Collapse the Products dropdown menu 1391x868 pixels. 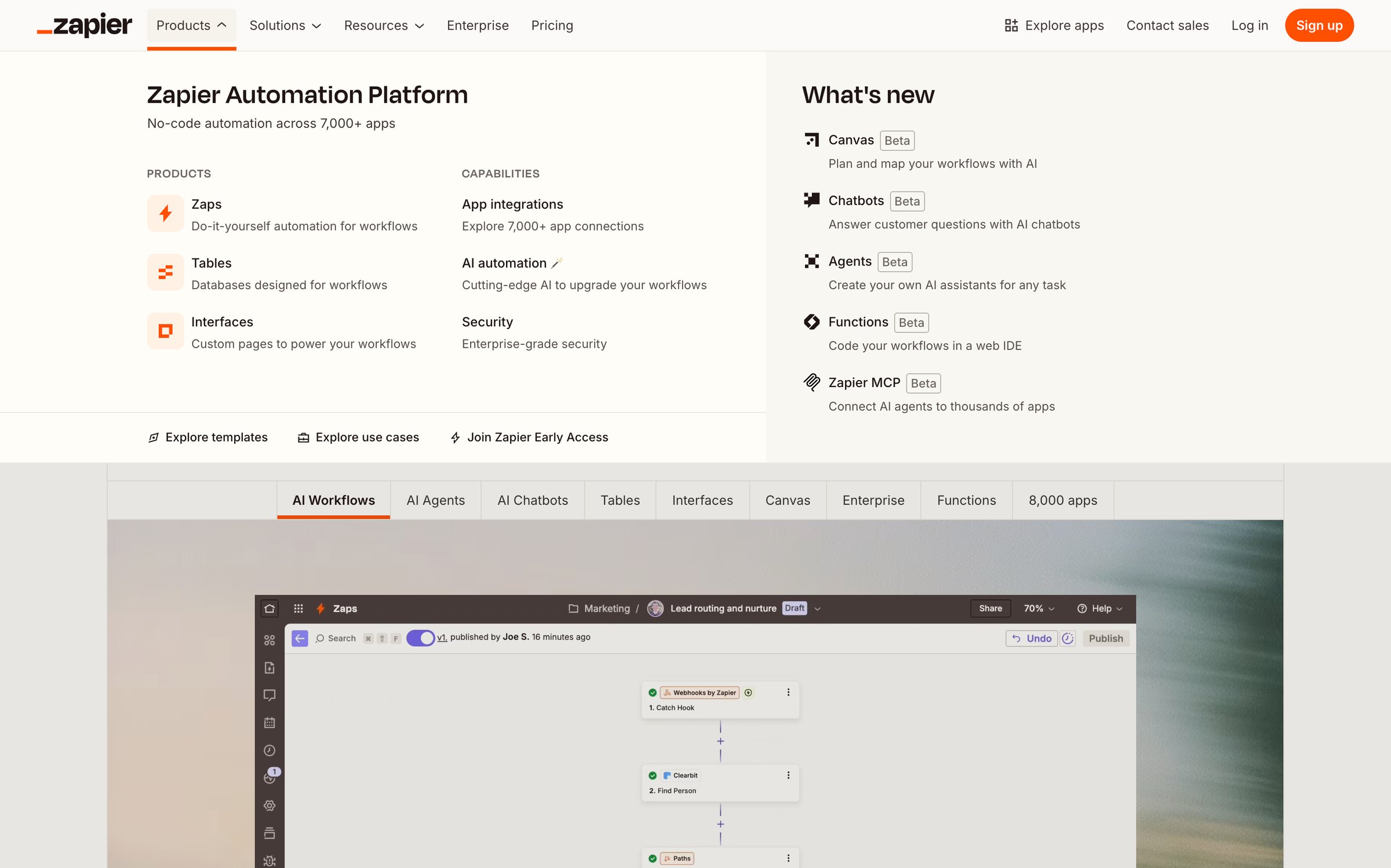coord(191,25)
